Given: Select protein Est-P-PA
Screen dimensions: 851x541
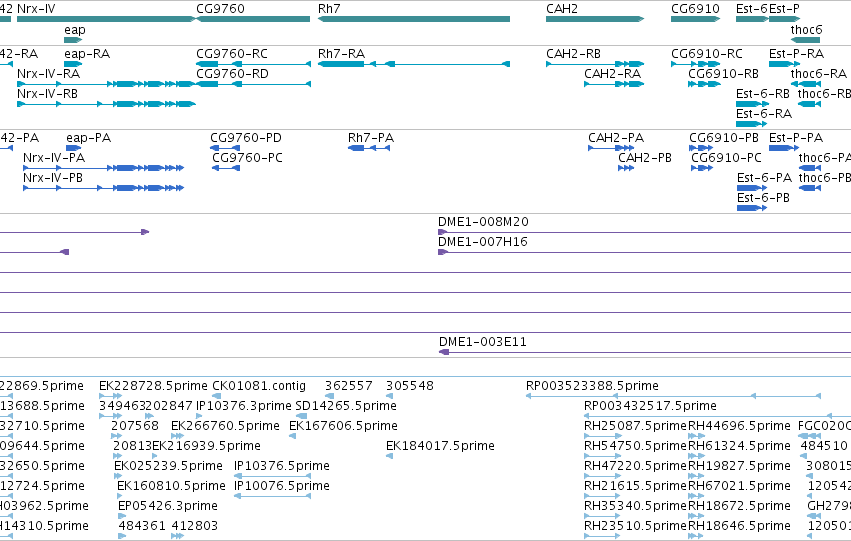Looking at the screenshot, I should (784, 148).
